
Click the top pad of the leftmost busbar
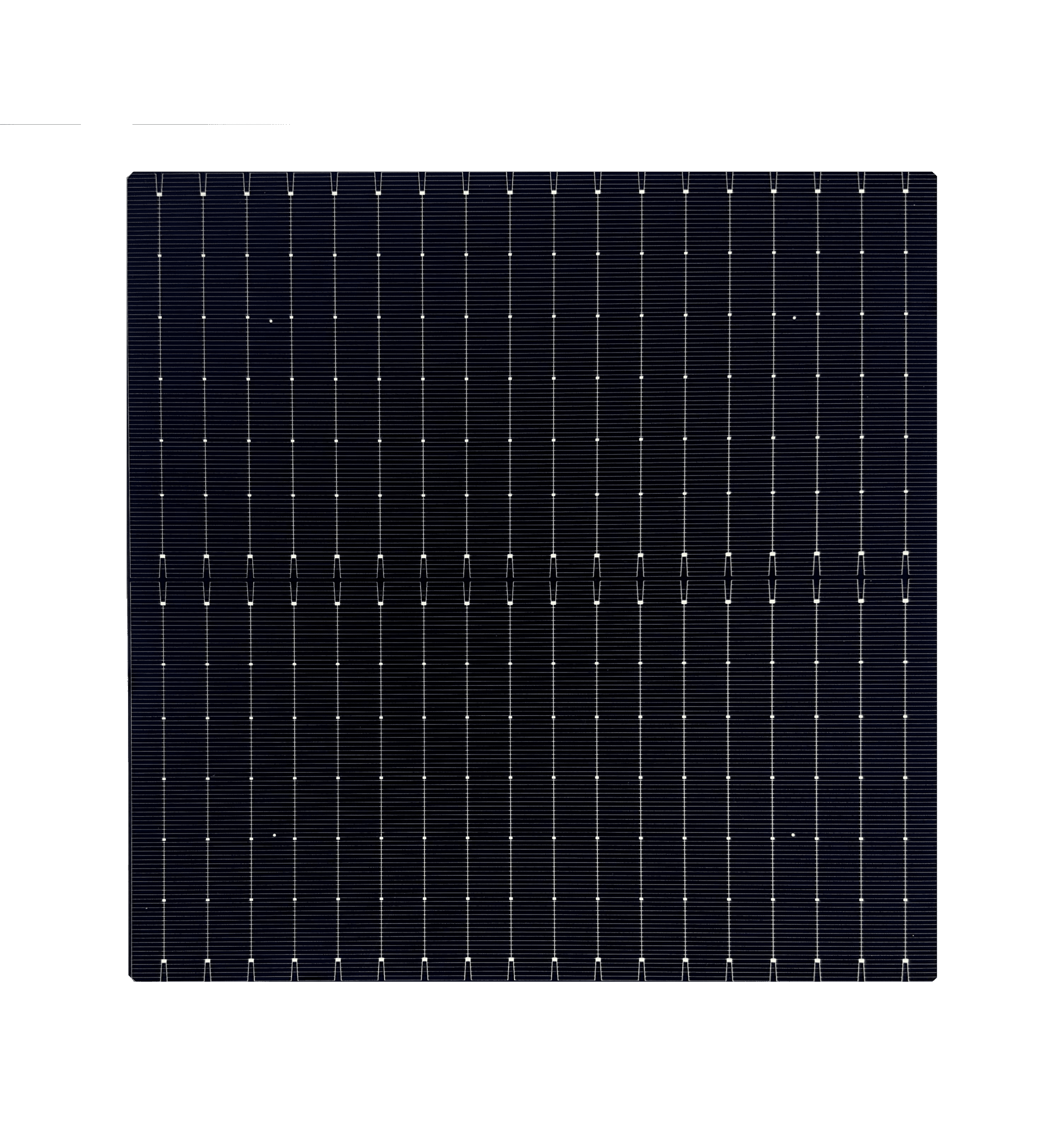(159, 193)
